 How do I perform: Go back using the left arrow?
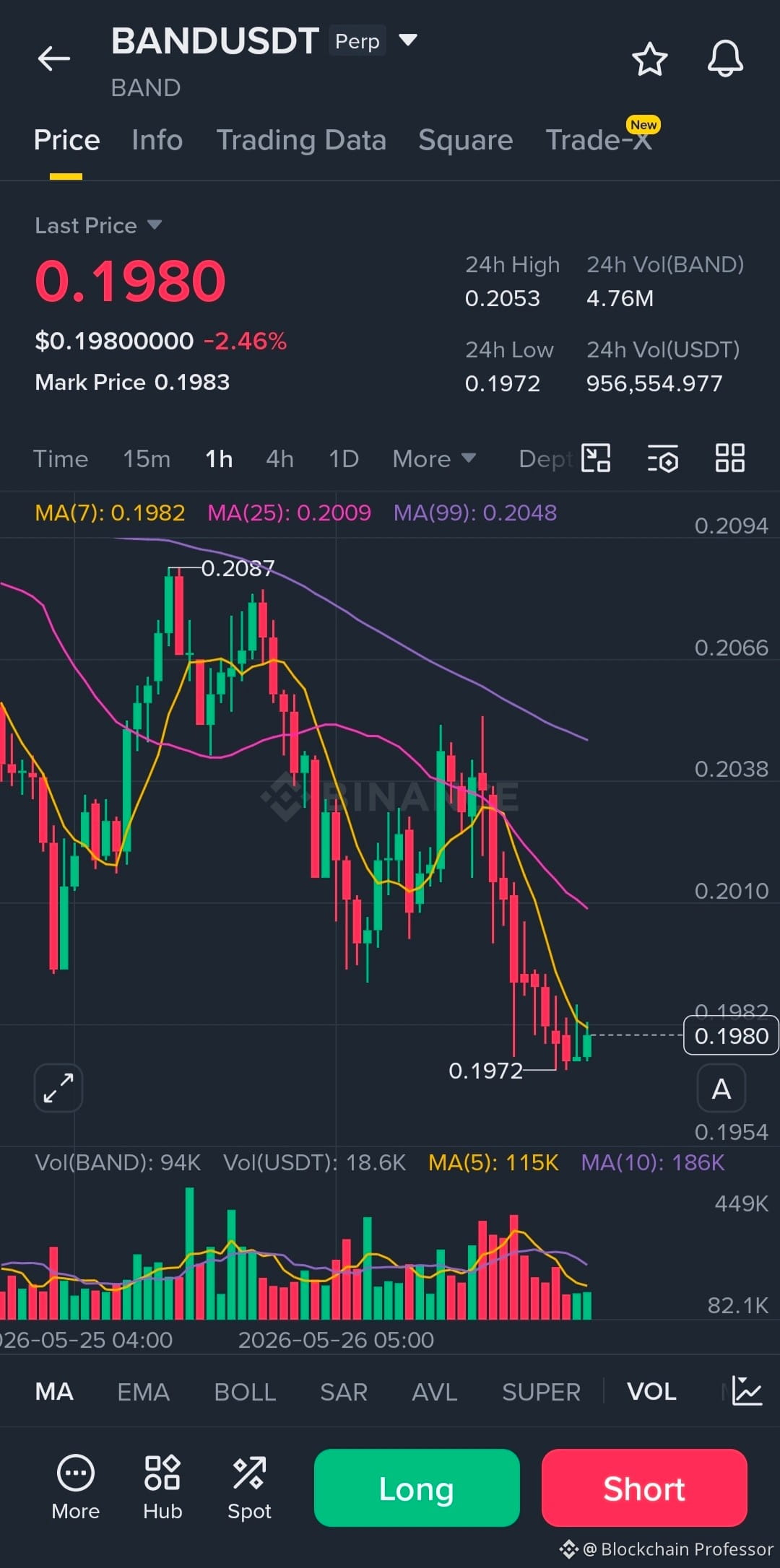(54, 58)
